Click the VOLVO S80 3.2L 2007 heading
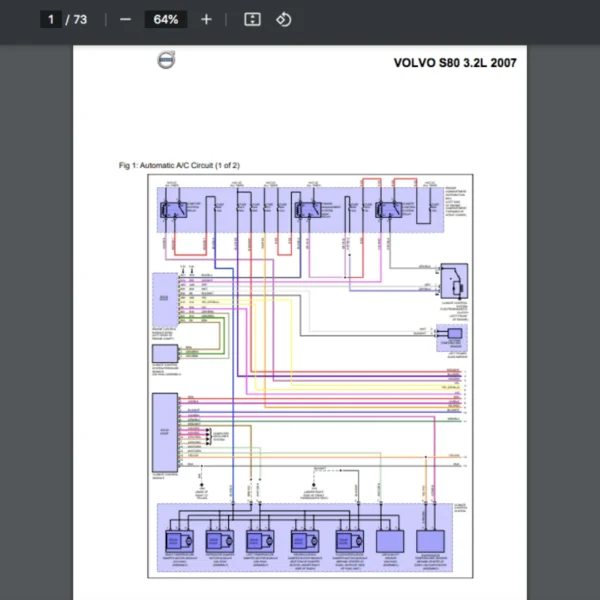 (455, 63)
